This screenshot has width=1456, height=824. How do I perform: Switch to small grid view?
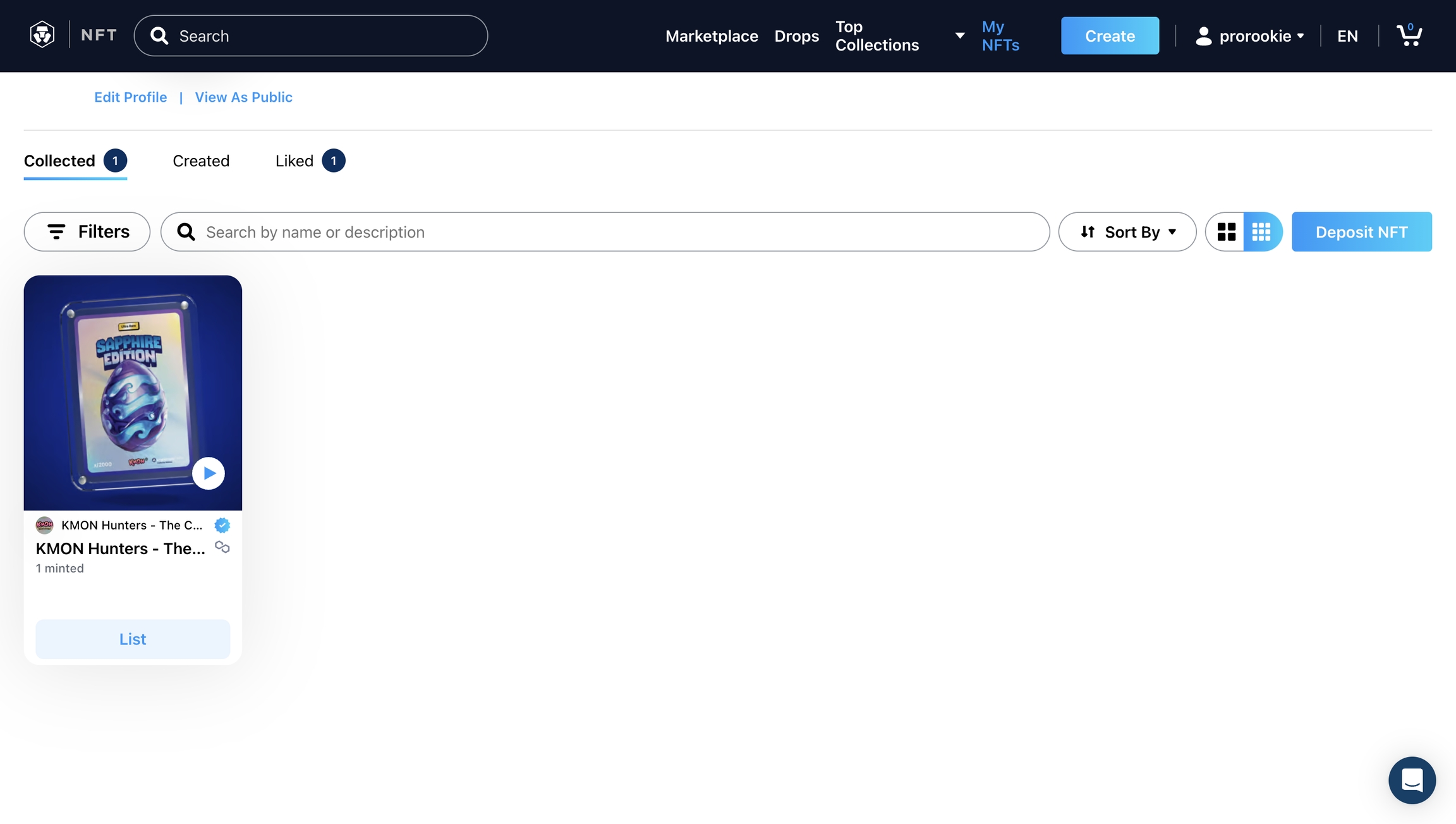click(1261, 232)
